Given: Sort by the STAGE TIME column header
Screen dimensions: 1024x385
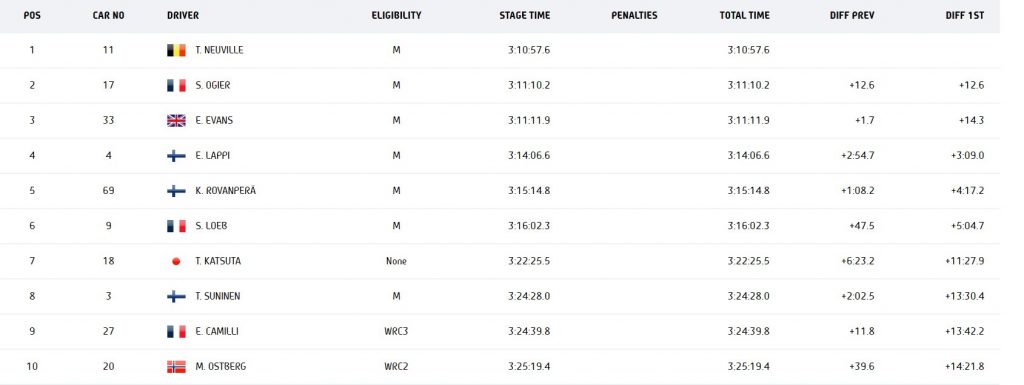Looking at the screenshot, I should [525, 16].
